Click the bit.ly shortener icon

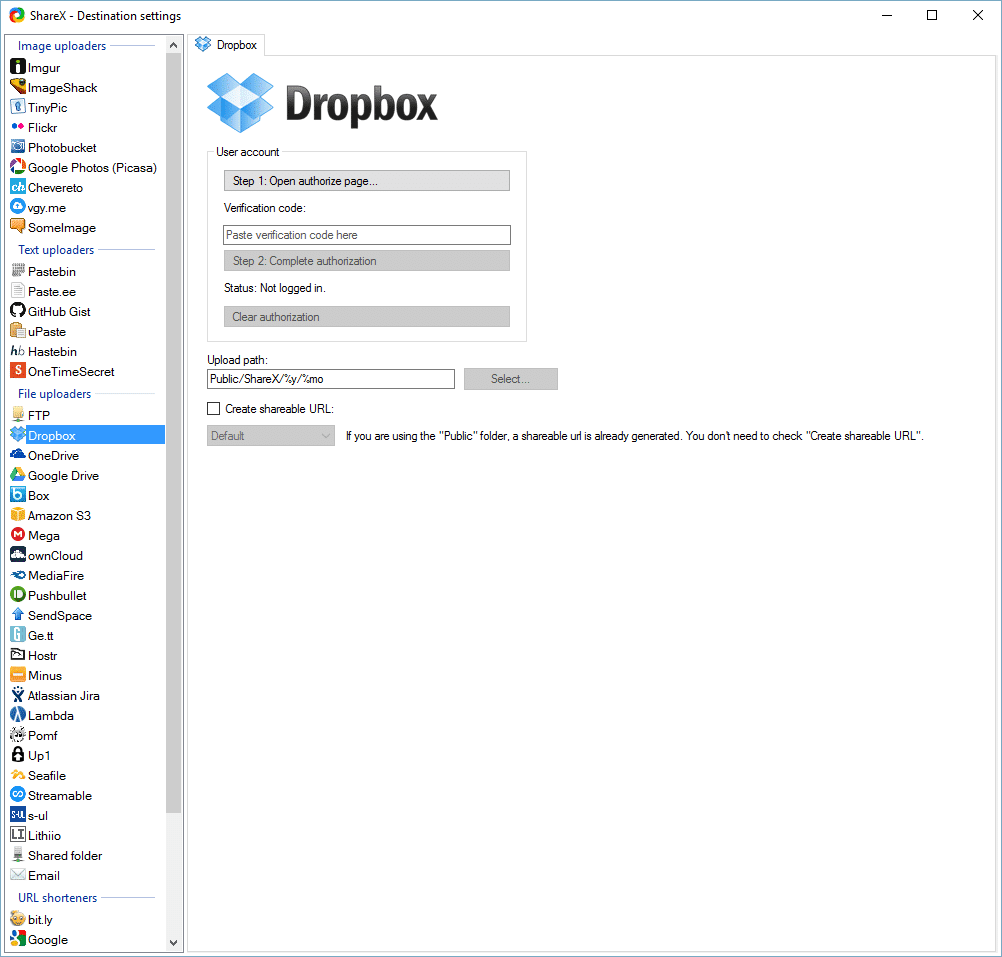(17, 918)
